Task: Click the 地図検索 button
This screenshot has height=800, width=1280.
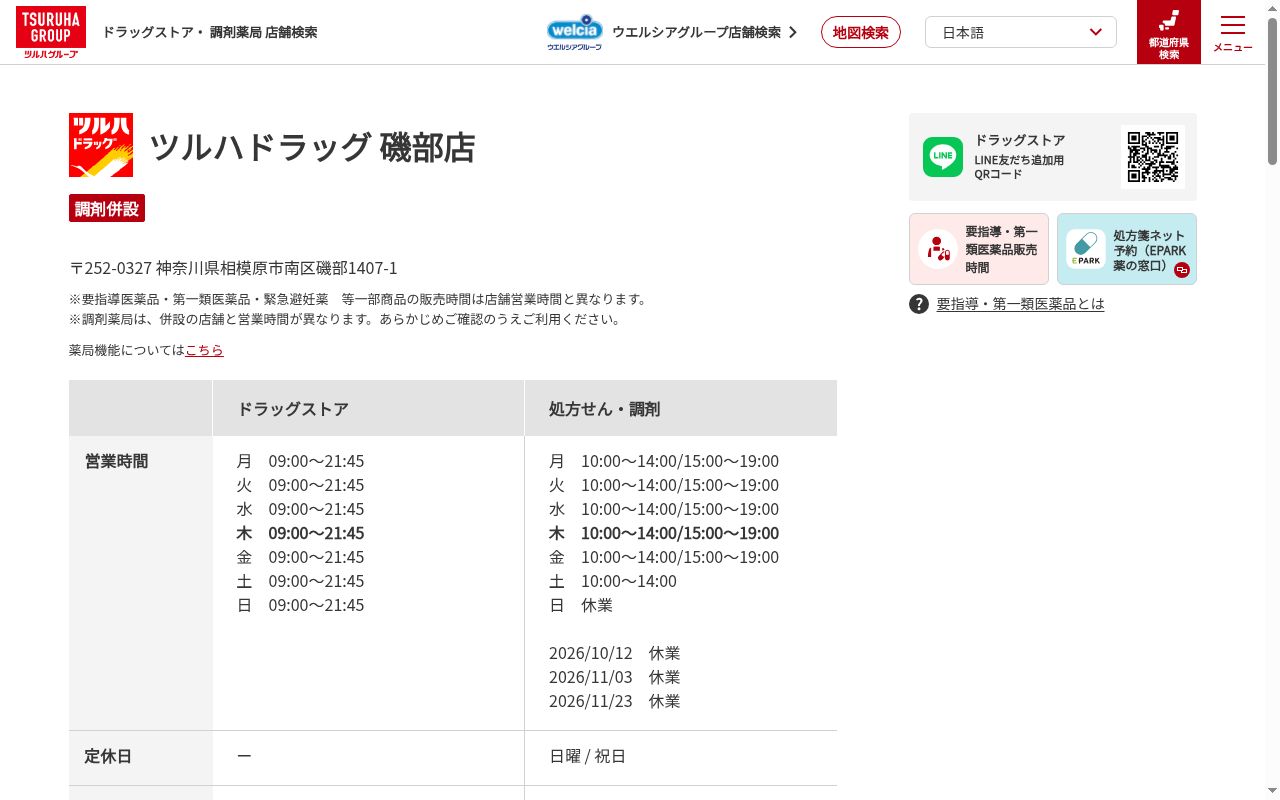Action: click(861, 32)
